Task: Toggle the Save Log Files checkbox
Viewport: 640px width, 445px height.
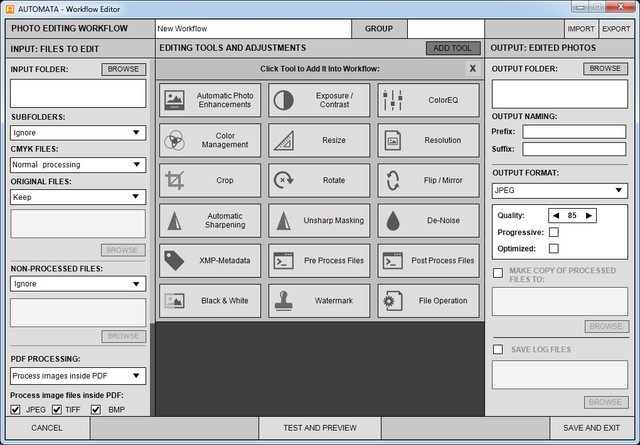Action: tap(498, 349)
